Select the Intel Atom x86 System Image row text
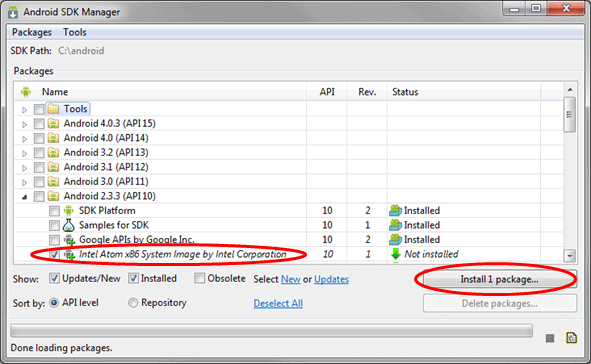The image size is (591, 364). (182, 254)
